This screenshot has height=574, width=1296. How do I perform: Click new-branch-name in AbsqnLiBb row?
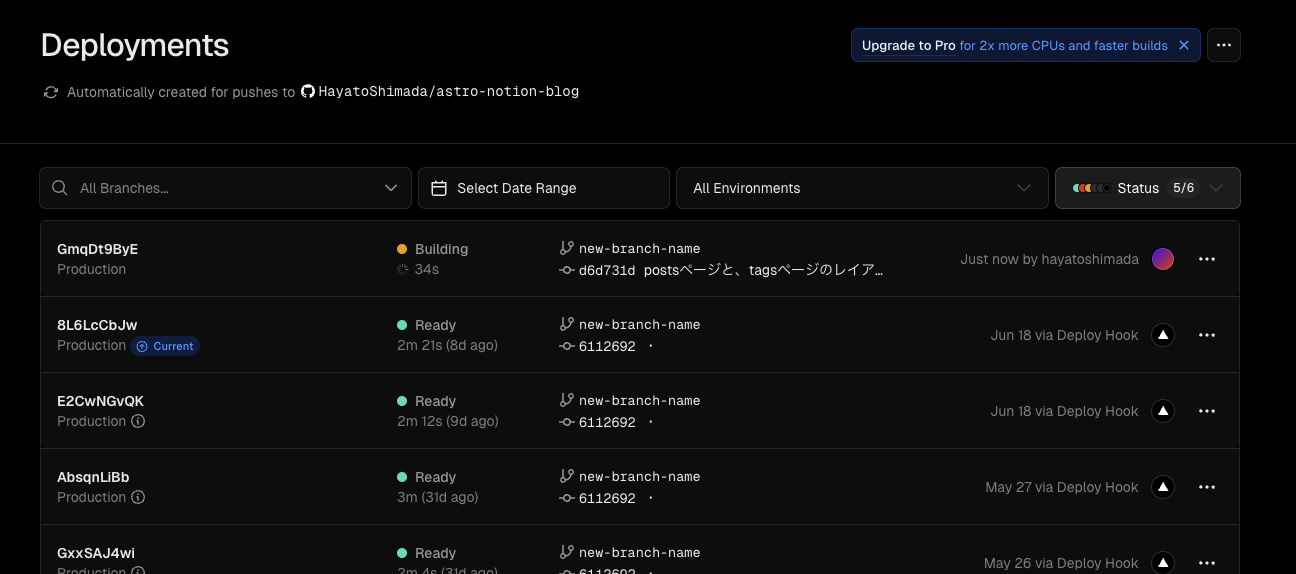639,476
